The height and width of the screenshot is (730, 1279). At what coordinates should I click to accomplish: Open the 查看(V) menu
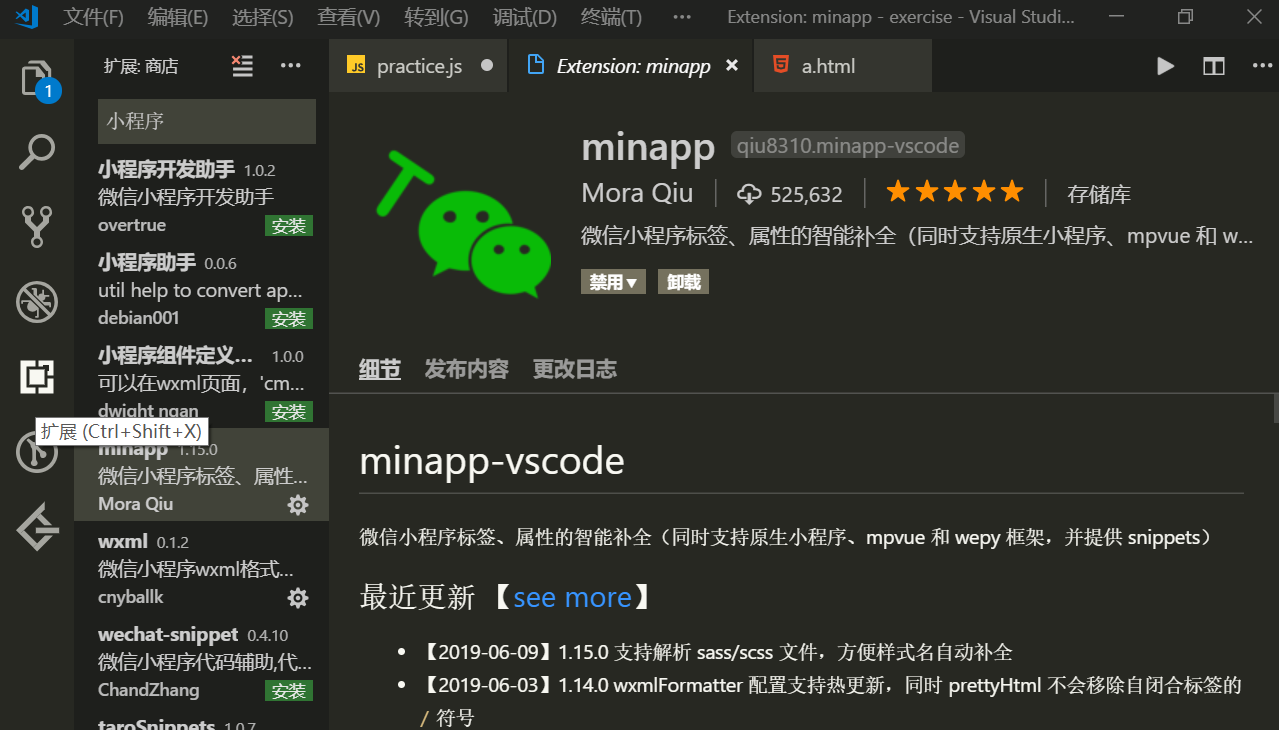pyautogui.click(x=349, y=17)
